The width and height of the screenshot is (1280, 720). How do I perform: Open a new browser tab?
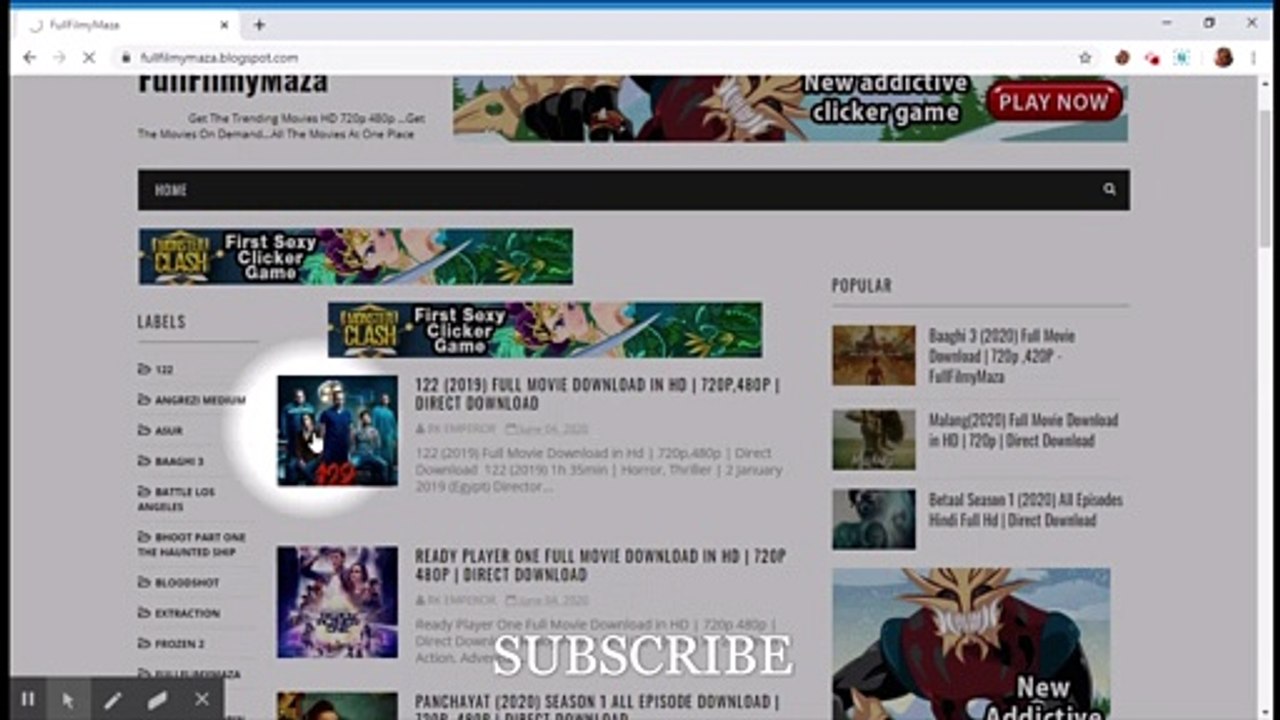[x=259, y=24]
